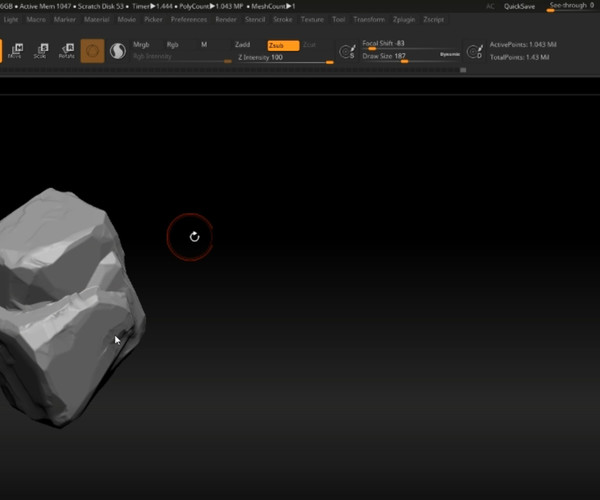Click the sphere material preview icon

pos(117,51)
